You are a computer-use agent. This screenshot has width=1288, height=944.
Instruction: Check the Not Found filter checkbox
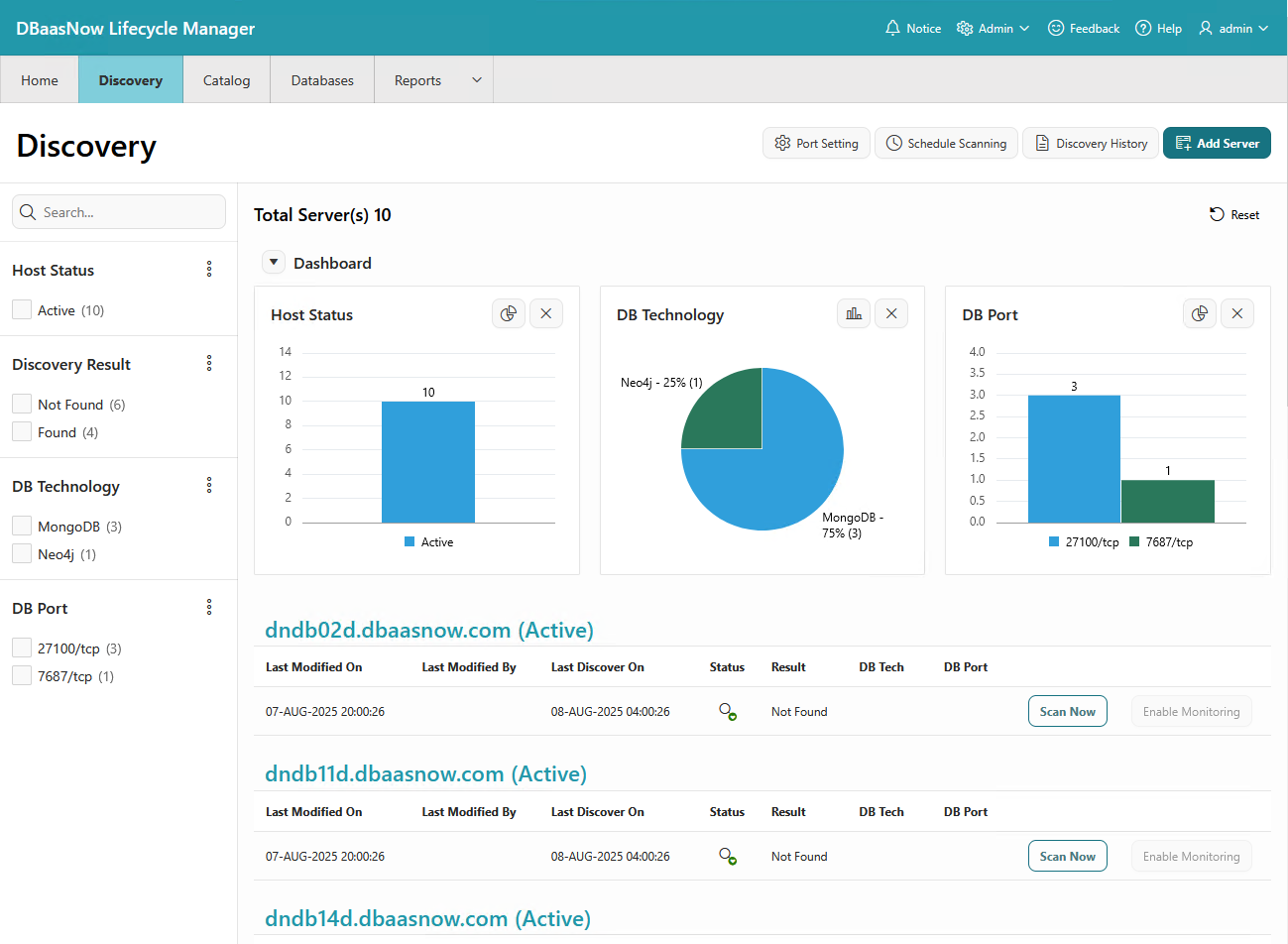[22, 405]
